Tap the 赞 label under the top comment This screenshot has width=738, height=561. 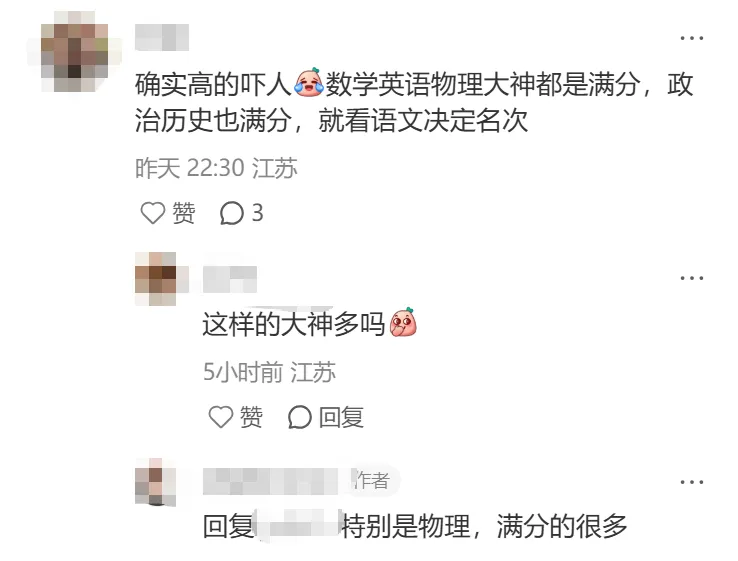184,213
